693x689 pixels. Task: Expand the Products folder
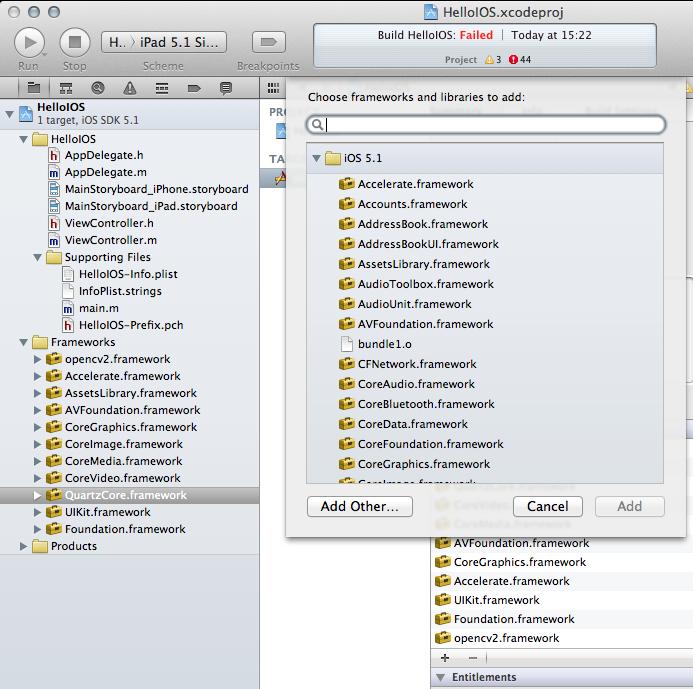click(x=24, y=546)
